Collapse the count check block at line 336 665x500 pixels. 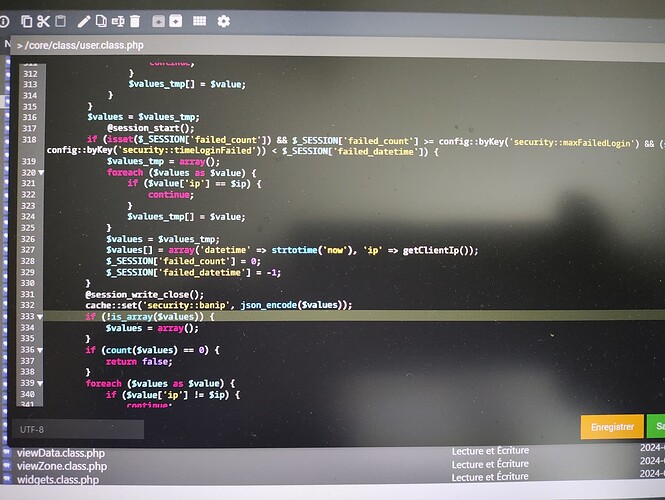[40, 350]
